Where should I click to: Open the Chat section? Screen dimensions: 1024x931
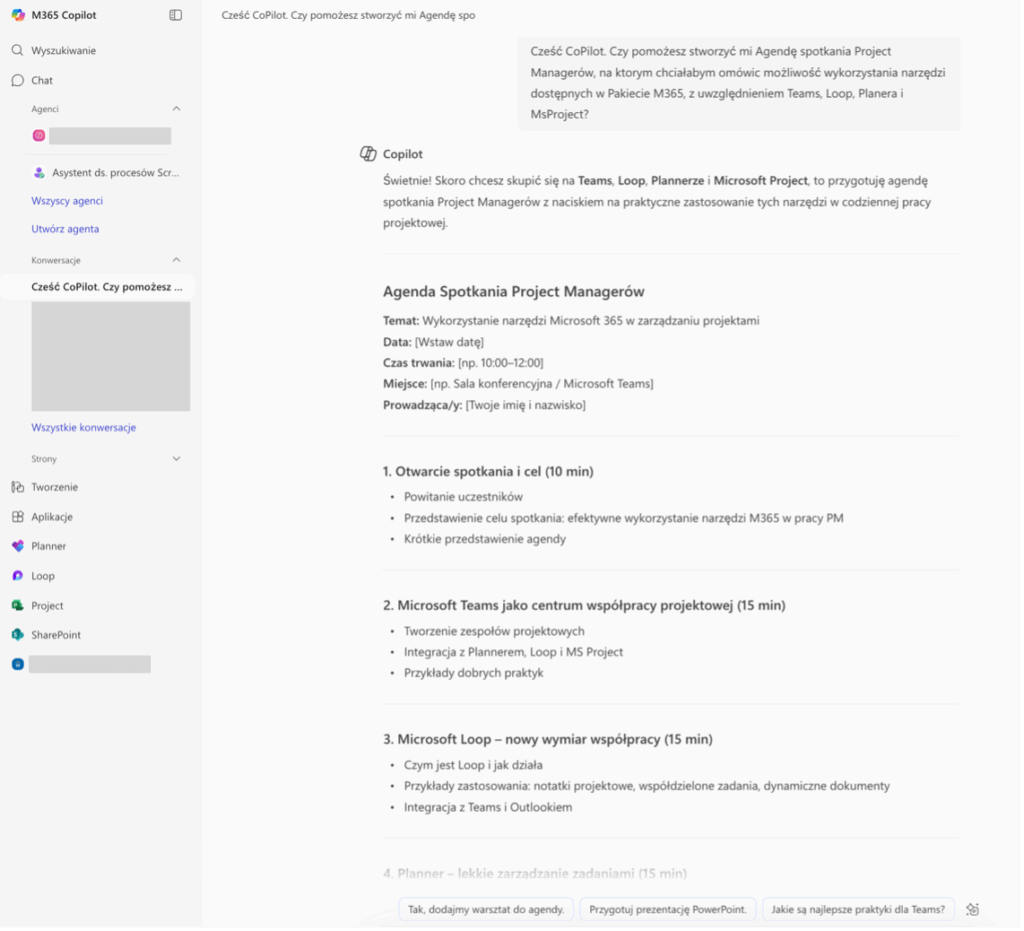[x=42, y=80]
